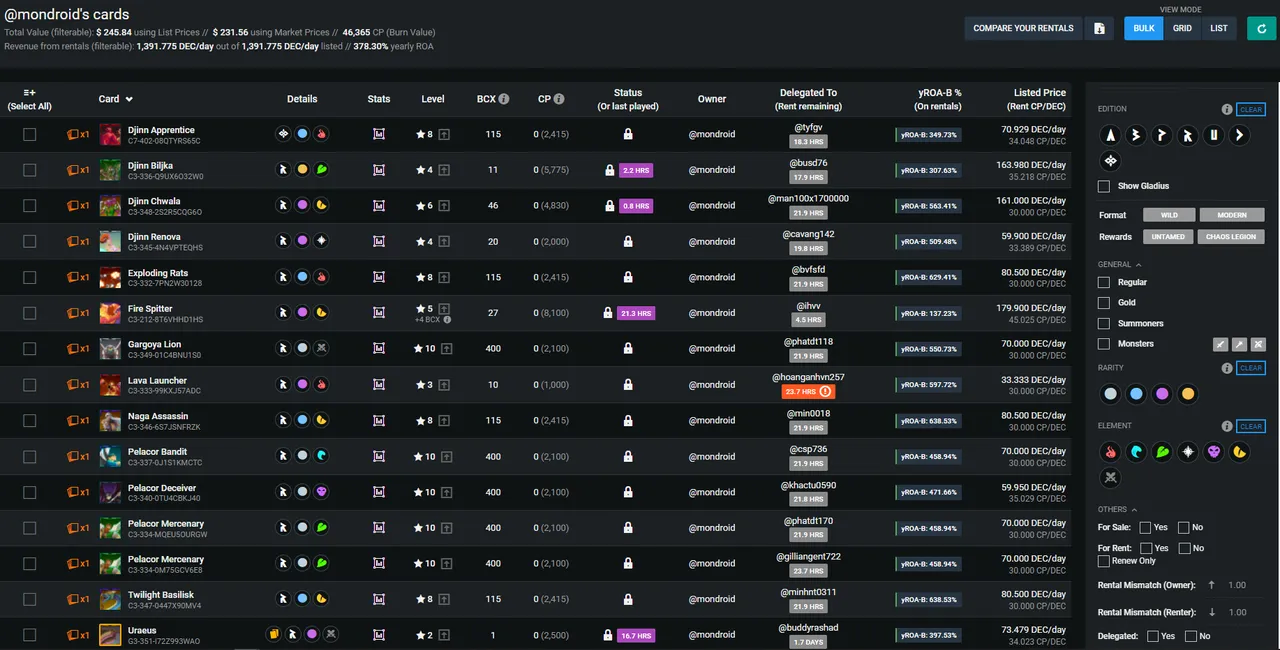The width and height of the screenshot is (1280, 650).
Task: Clear the Edition filter
Action: click(1251, 110)
